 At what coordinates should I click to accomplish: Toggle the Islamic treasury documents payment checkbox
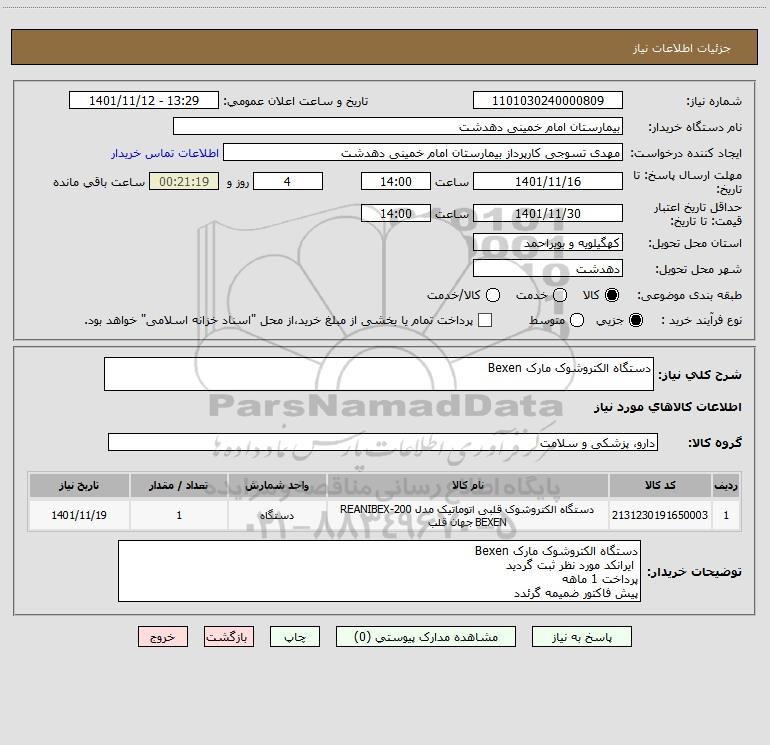coord(485,320)
